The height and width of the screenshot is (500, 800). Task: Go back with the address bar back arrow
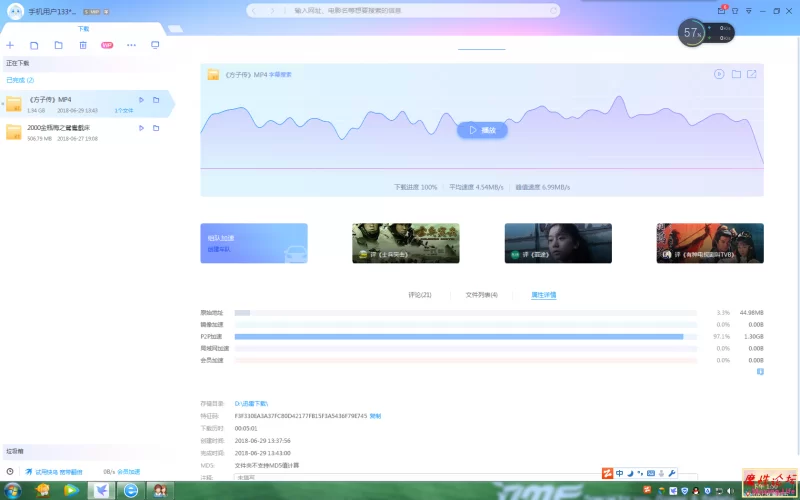[254, 11]
